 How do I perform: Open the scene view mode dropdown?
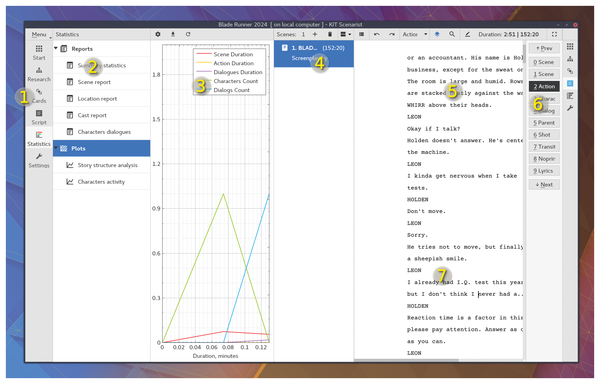pyautogui.click(x=346, y=34)
